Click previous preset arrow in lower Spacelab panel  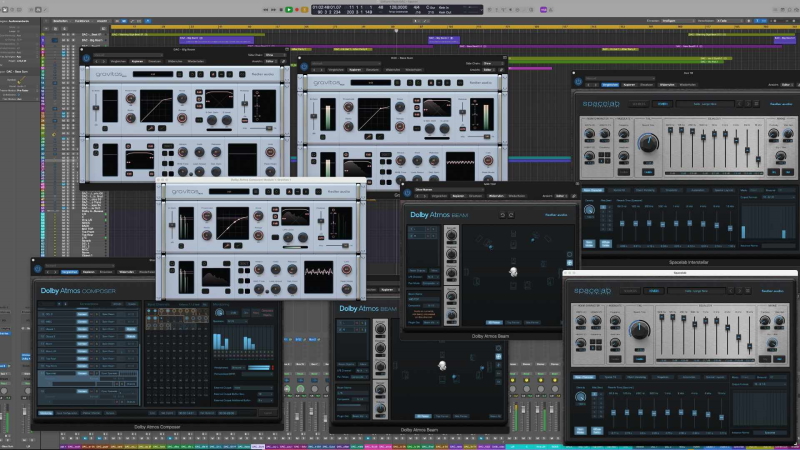730,291
